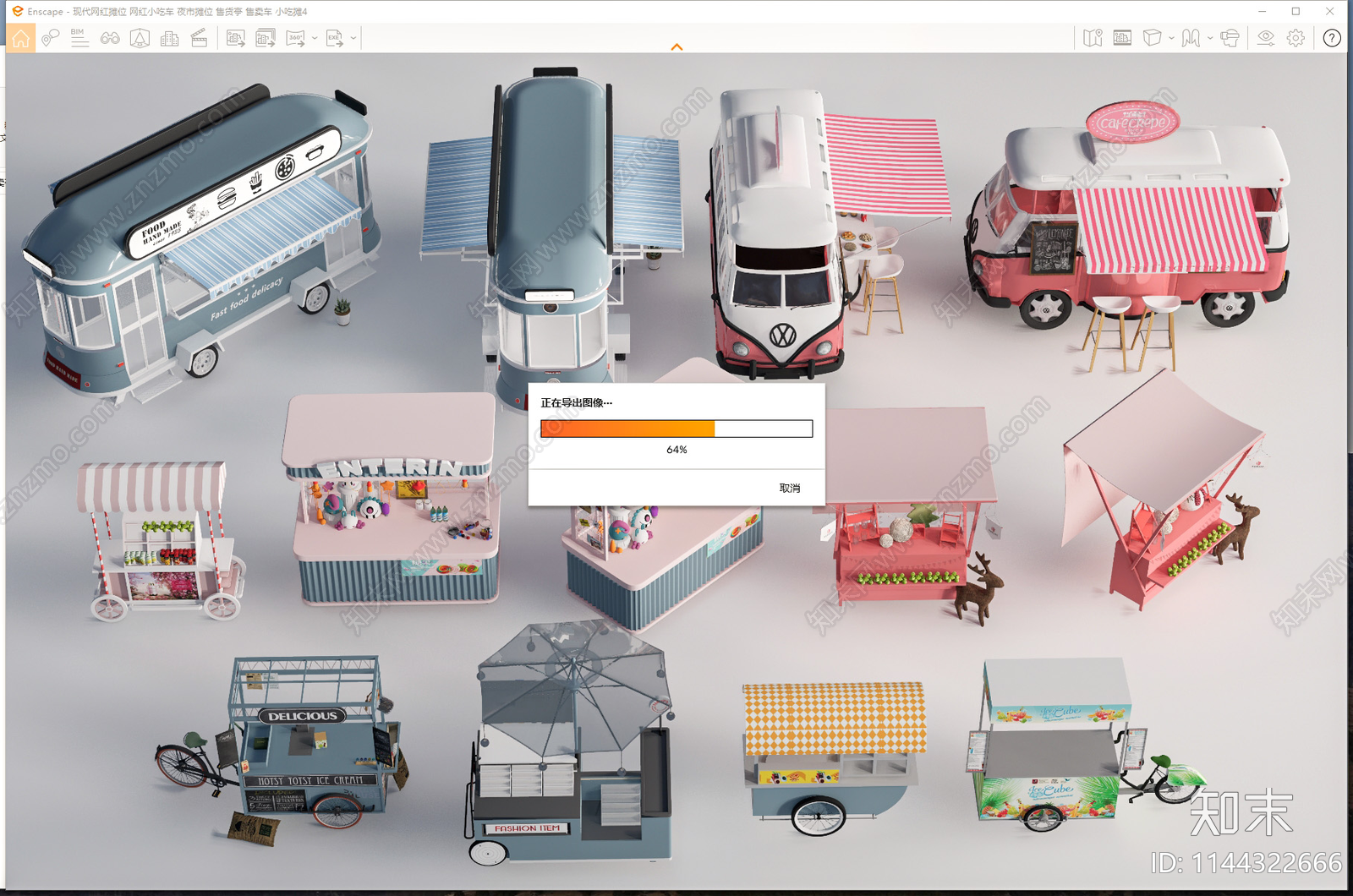Expand the 360° panorama dropdown arrow

tap(315, 38)
